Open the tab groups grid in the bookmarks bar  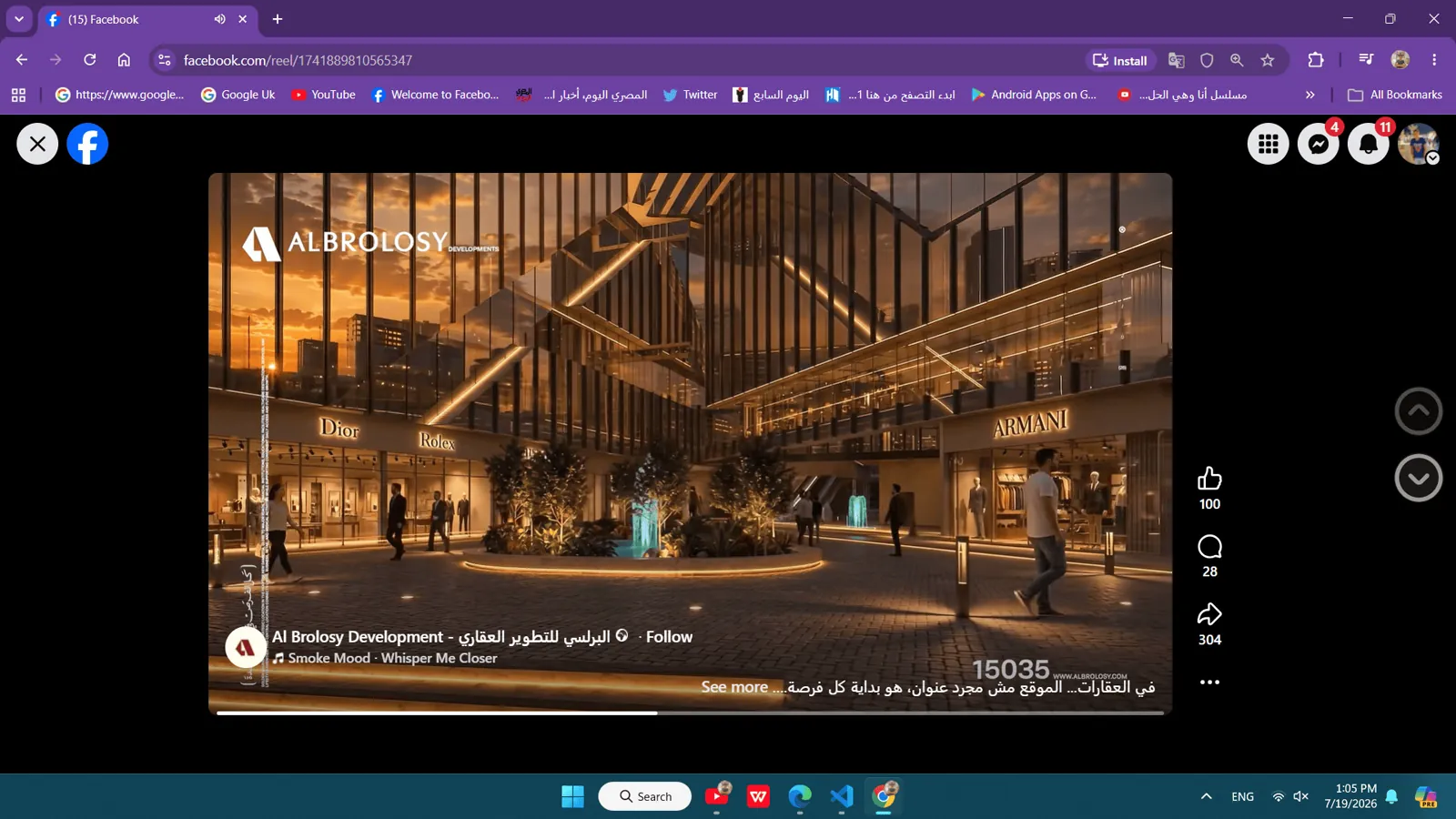pyautogui.click(x=18, y=95)
